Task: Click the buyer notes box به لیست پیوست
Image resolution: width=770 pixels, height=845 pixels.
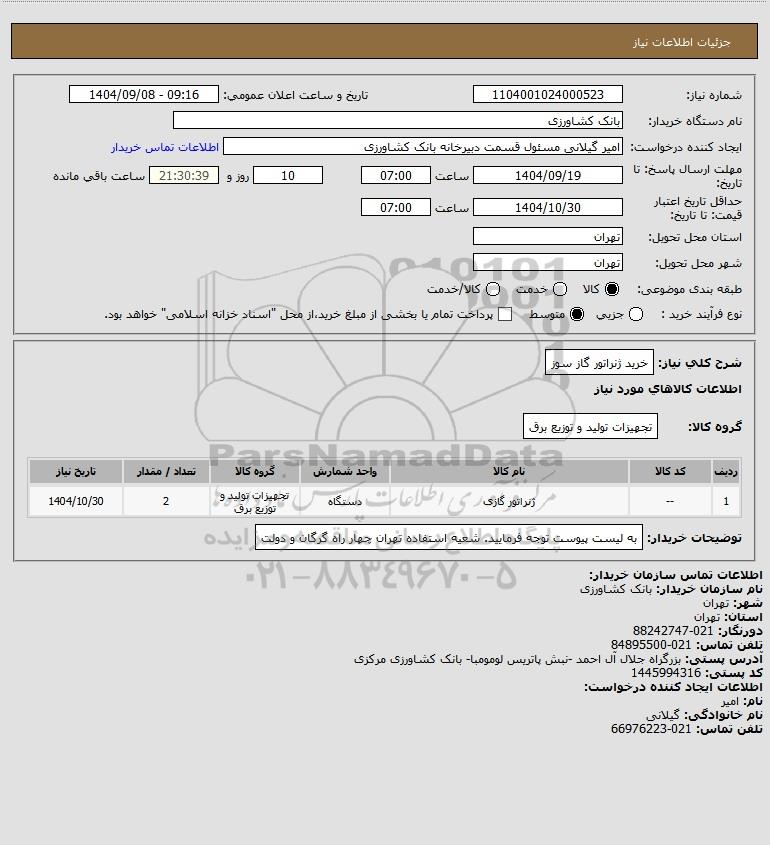Action: point(448,537)
